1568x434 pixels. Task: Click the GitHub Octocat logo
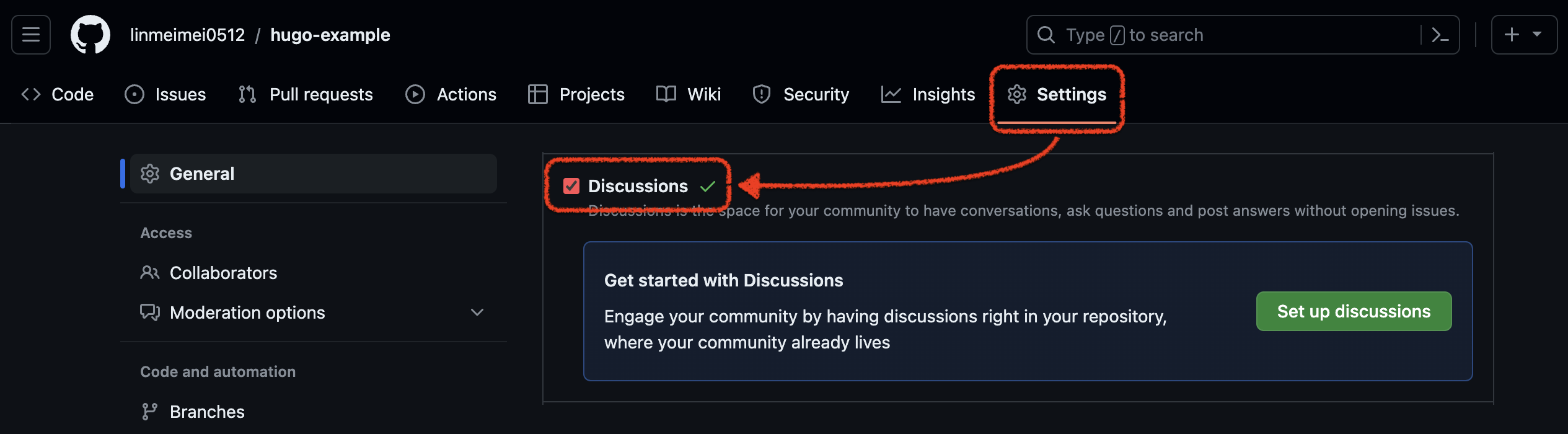(90, 35)
